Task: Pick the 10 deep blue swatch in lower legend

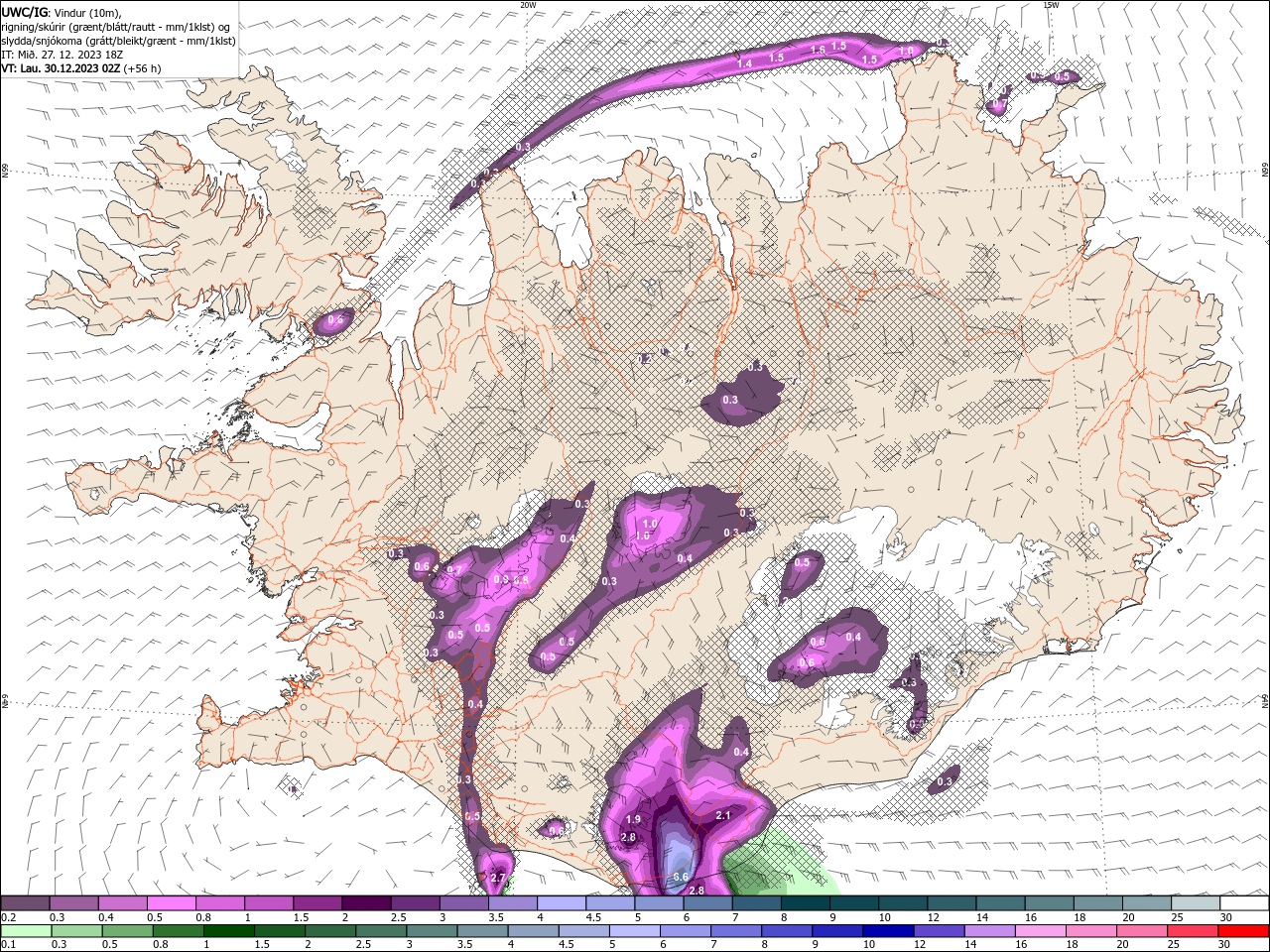Action: coord(889,931)
